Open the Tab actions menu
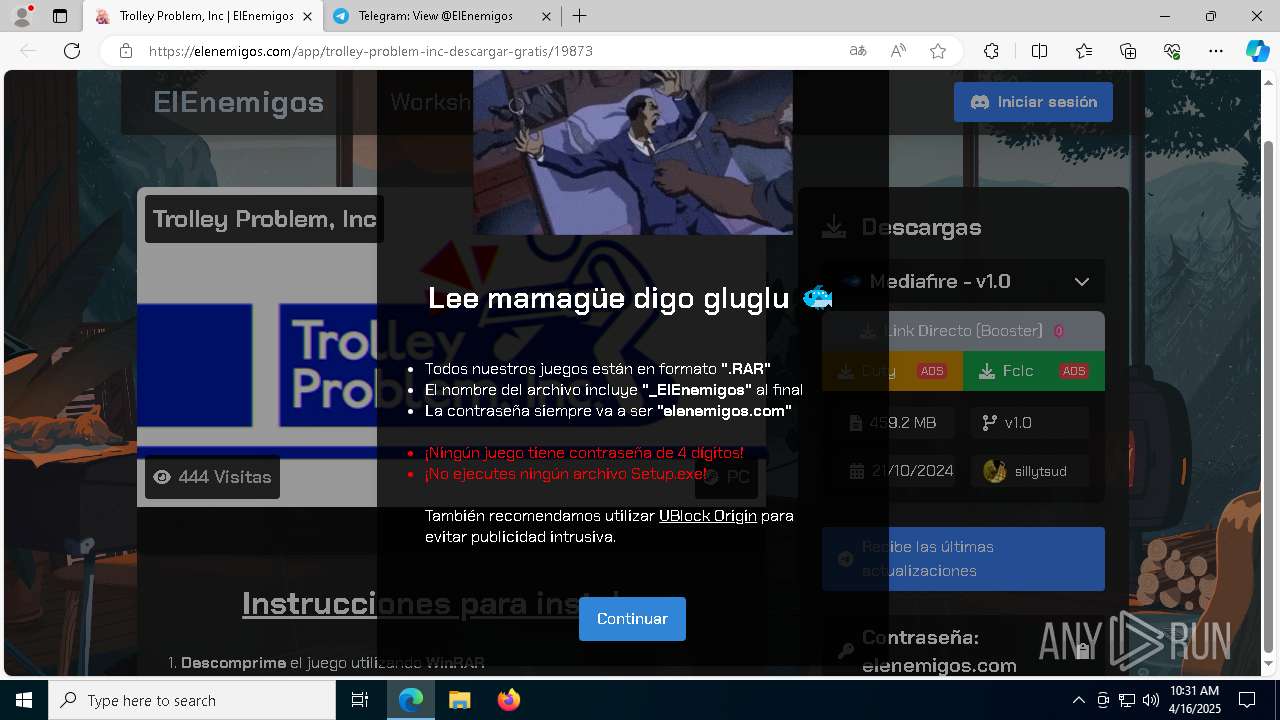1280x720 pixels. (60, 16)
